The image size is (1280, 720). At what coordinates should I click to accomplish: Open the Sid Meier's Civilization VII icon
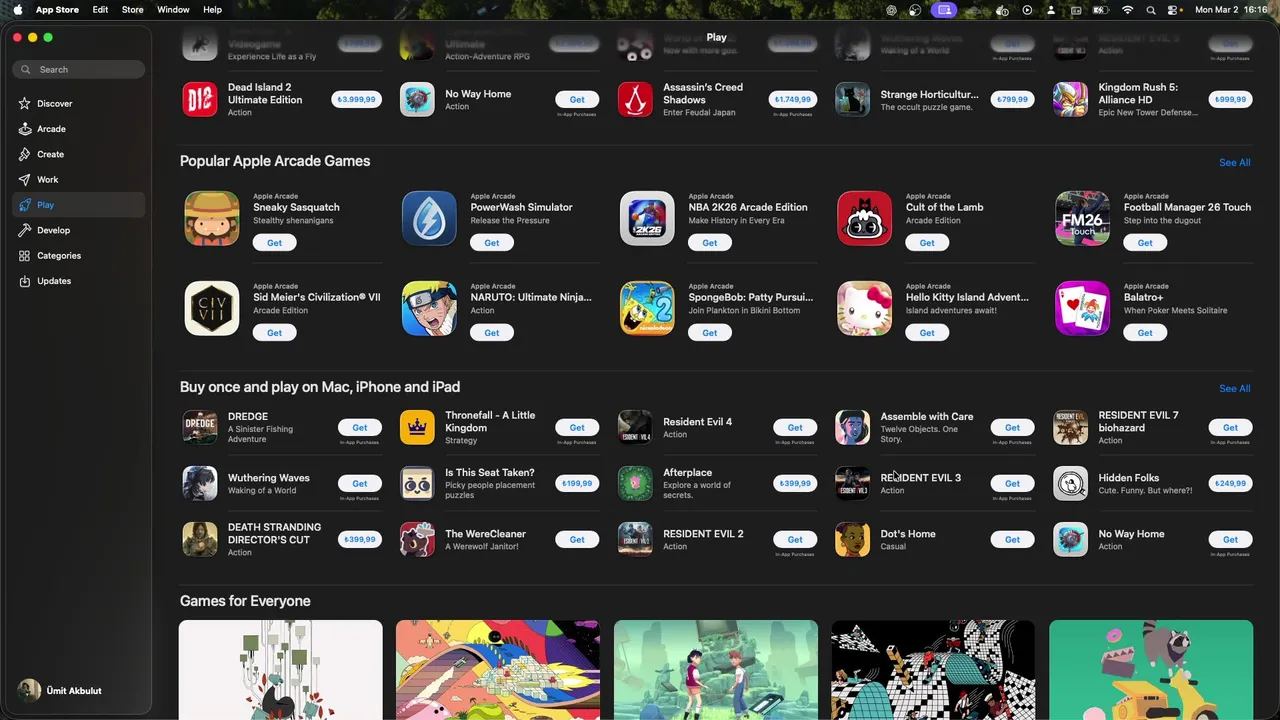pyautogui.click(x=212, y=308)
